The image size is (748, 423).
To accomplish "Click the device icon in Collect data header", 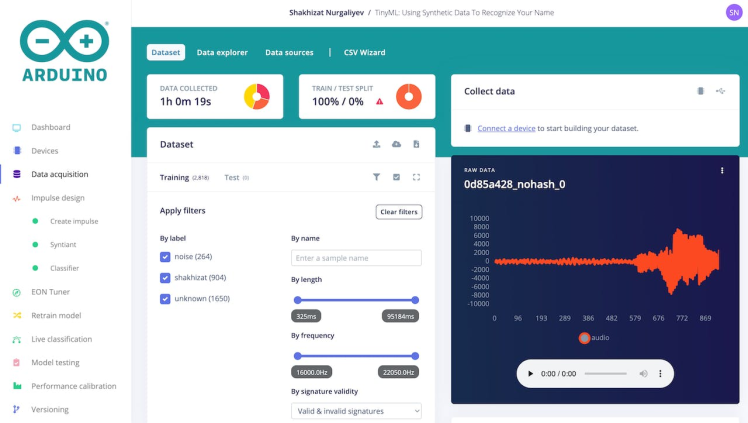I will coord(700,91).
